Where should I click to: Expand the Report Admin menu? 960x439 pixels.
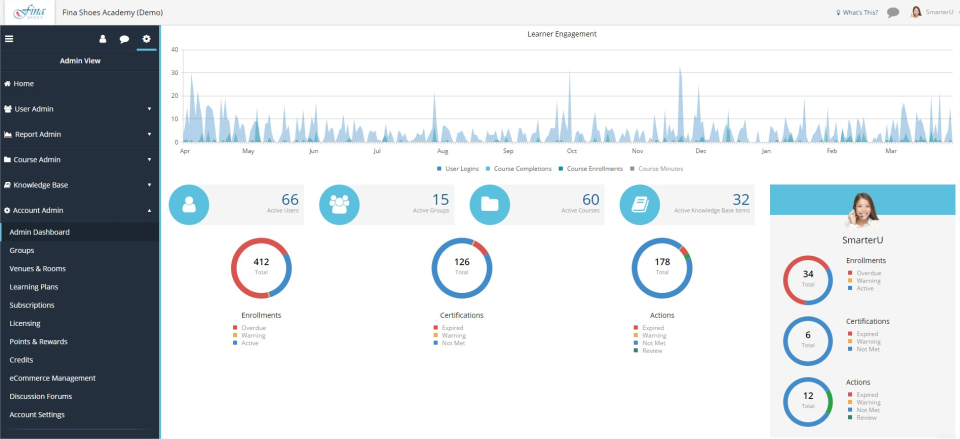[79, 134]
